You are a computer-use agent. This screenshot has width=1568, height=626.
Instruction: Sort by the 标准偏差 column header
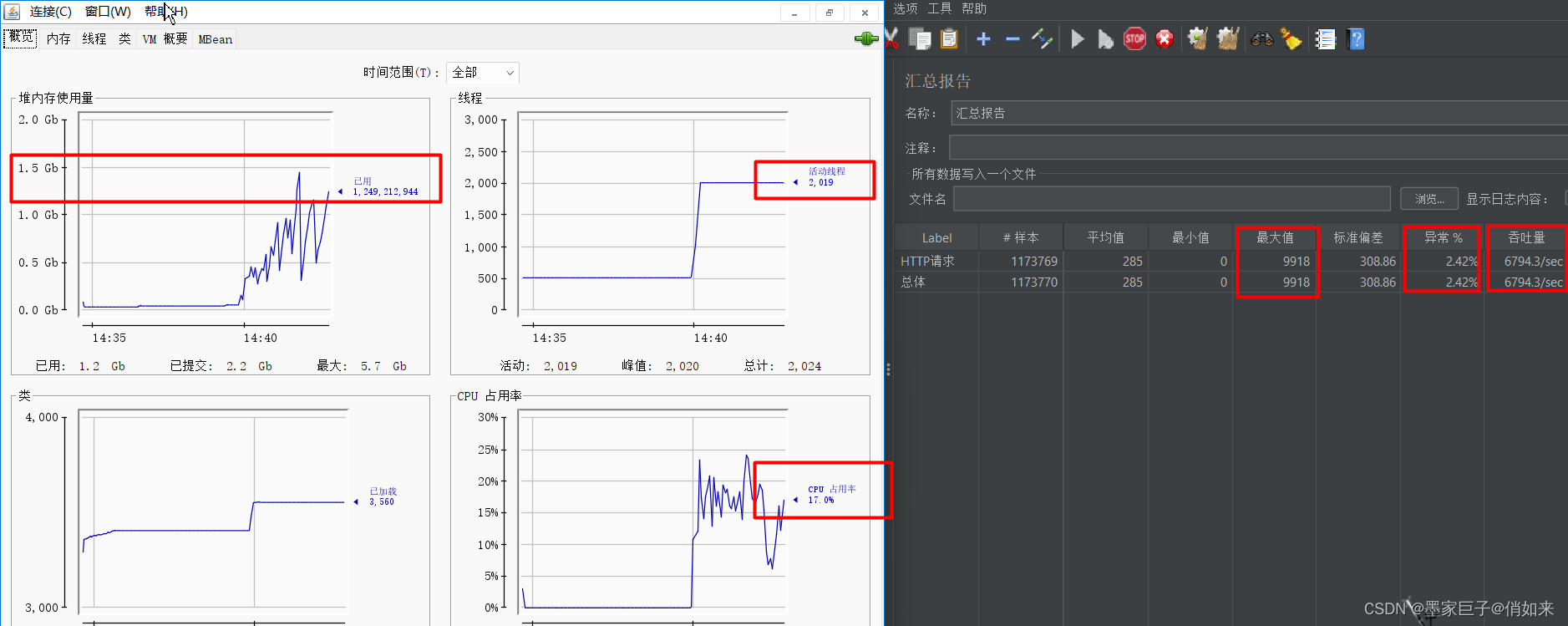pyautogui.click(x=1358, y=238)
